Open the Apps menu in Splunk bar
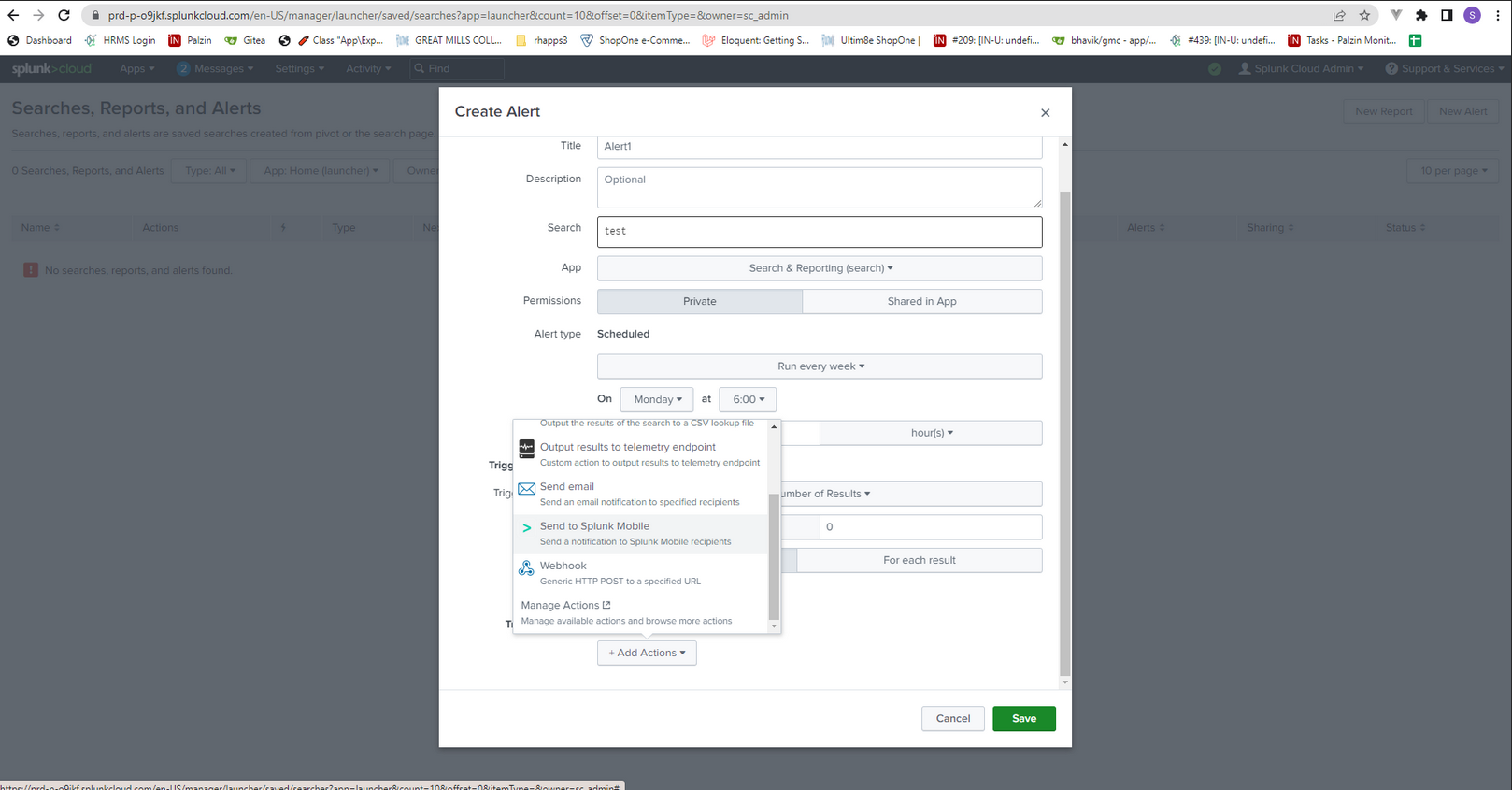 [137, 68]
